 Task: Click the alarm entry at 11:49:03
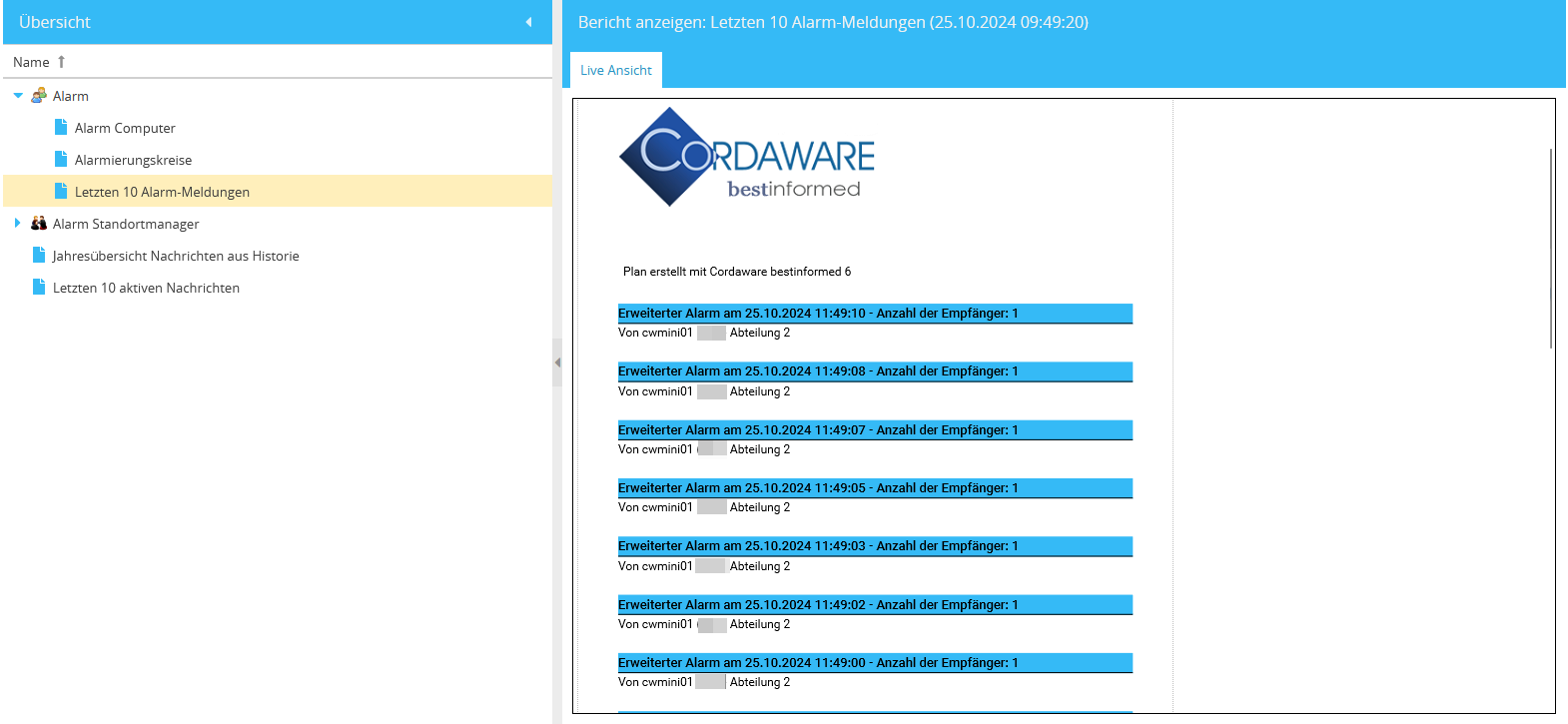point(875,546)
